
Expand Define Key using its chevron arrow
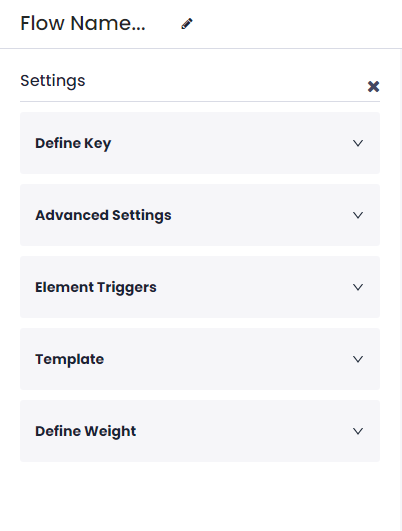click(358, 143)
